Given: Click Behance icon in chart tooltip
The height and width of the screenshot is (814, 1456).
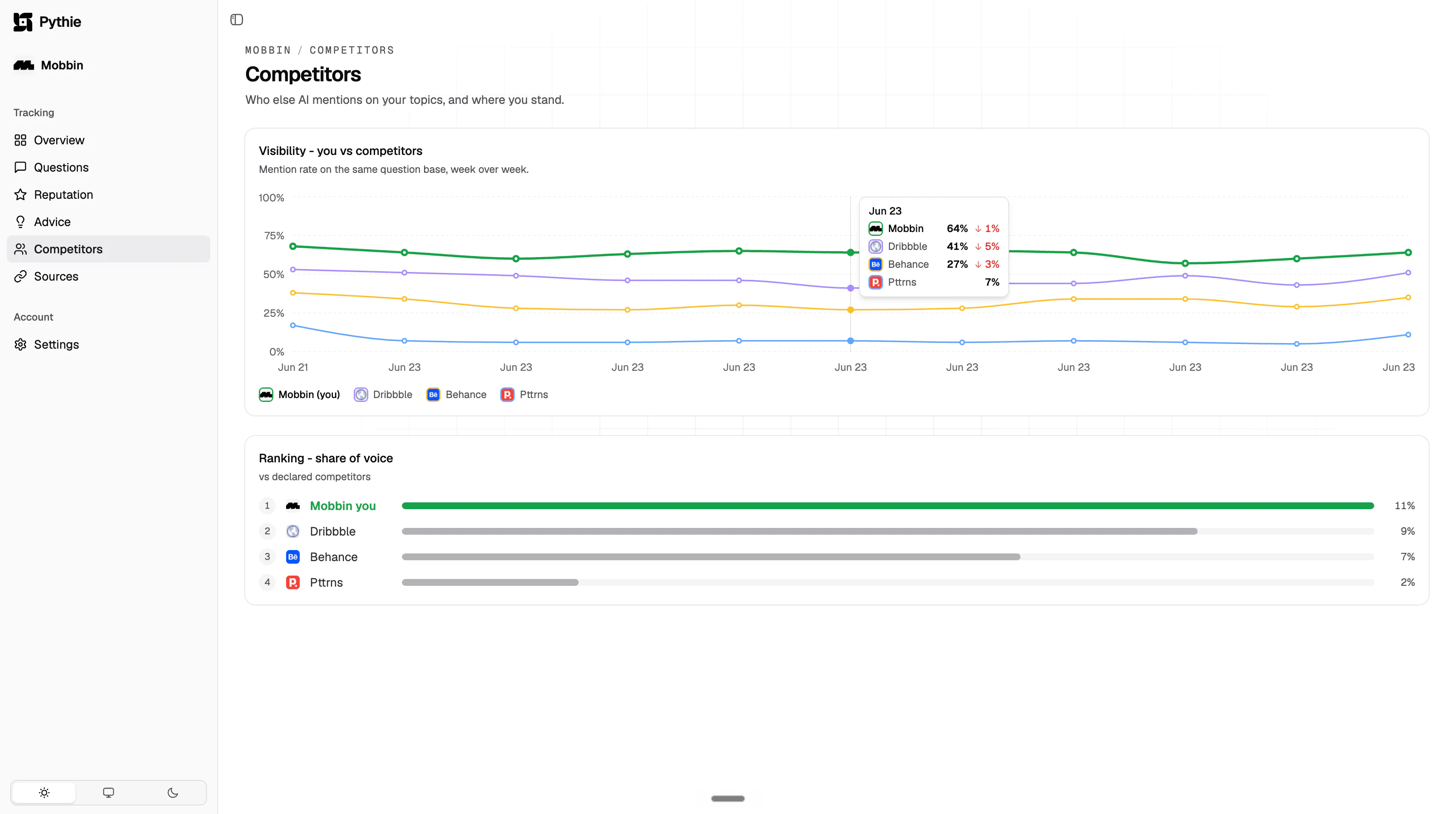Looking at the screenshot, I should point(876,264).
